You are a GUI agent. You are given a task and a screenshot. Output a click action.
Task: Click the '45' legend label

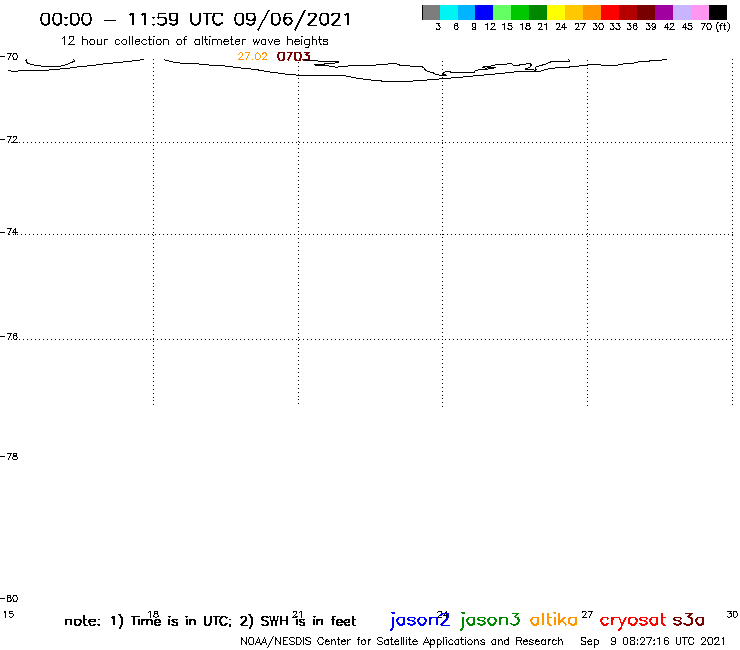[x=687, y=27]
